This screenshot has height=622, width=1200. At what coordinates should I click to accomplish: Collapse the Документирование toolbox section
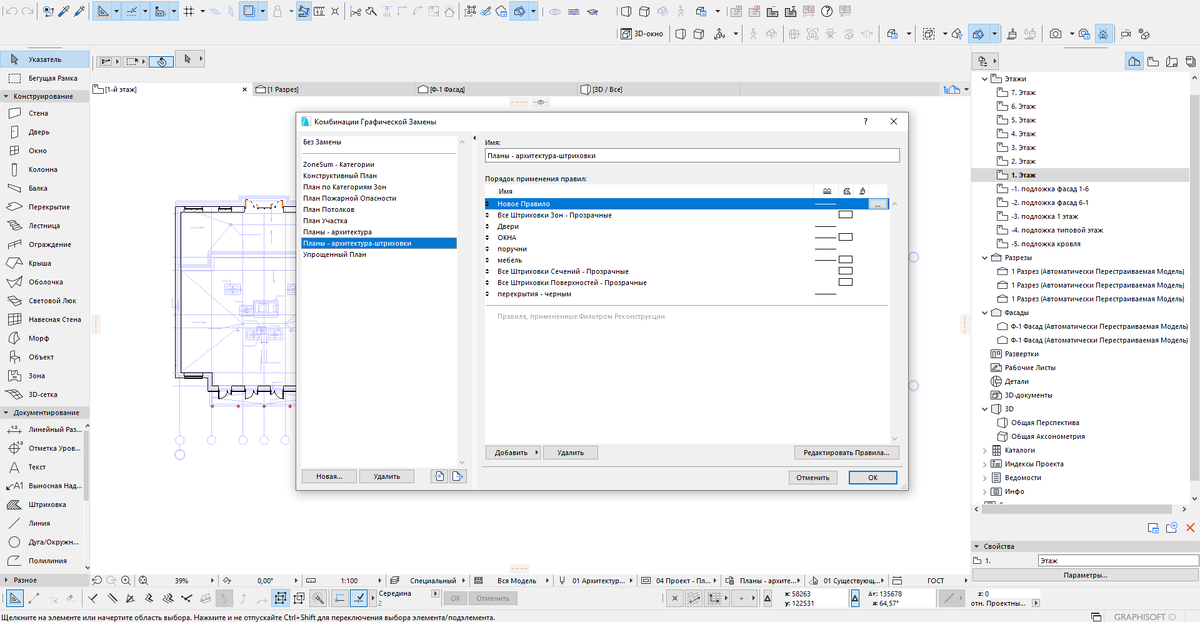pyautogui.click(x=5, y=412)
